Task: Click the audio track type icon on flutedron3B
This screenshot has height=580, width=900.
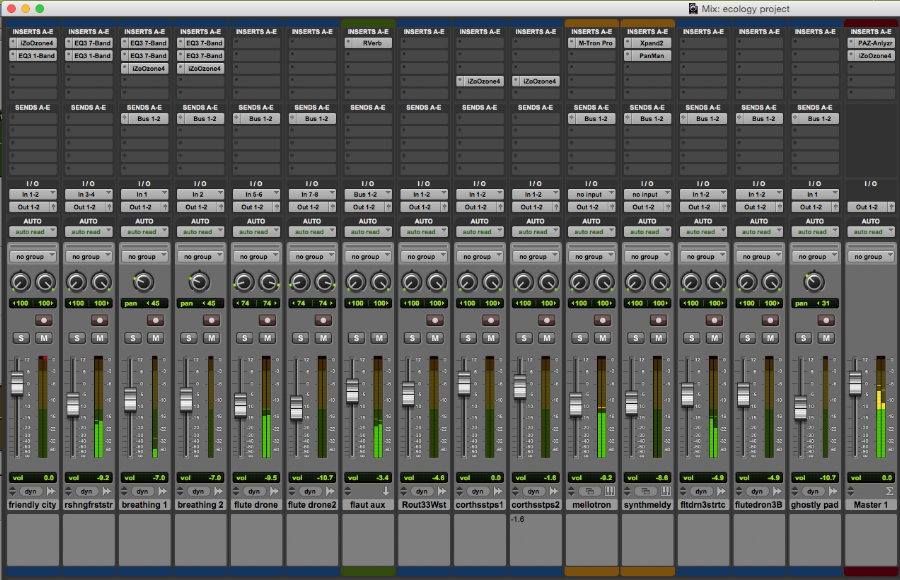Action: (777, 492)
